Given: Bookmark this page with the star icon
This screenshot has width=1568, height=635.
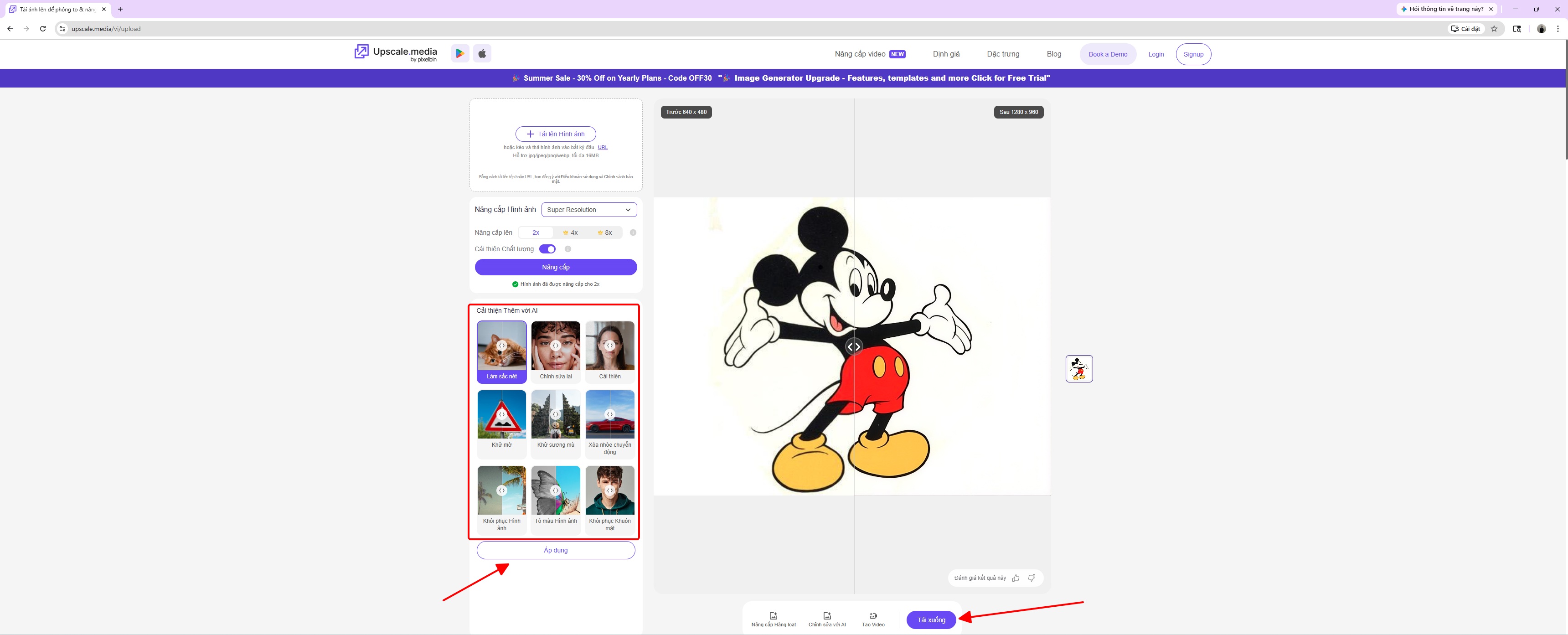Looking at the screenshot, I should tap(1494, 29).
